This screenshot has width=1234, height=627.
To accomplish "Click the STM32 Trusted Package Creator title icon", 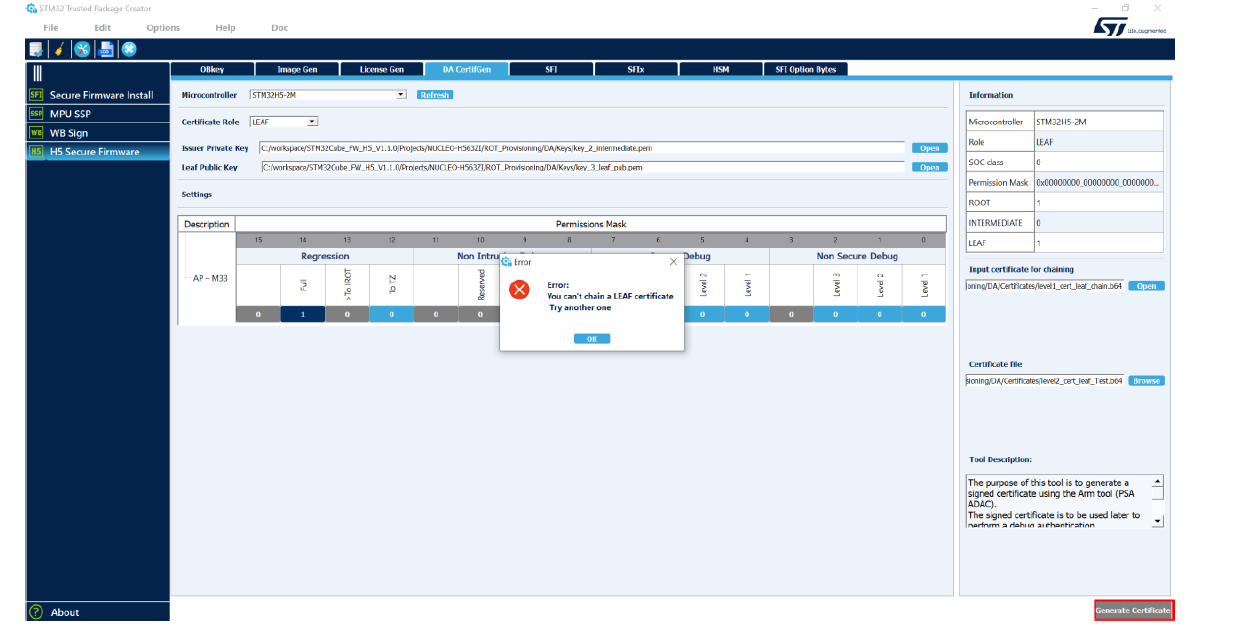I will pyautogui.click(x=31, y=8).
